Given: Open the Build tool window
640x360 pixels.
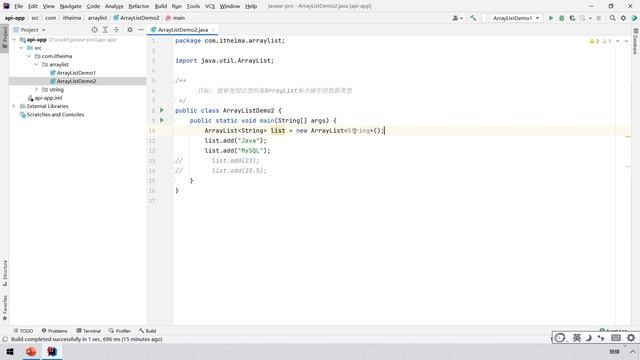Looking at the screenshot, I should pos(147,331).
